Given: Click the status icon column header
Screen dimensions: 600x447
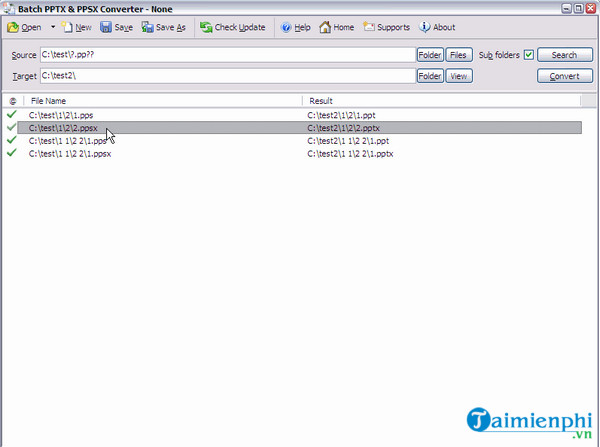Looking at the screenshot, I should [13, 101].
